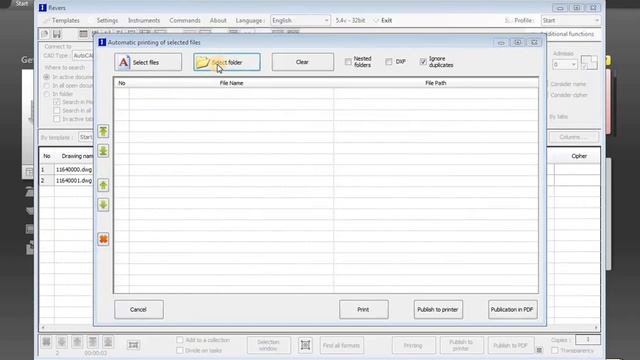Open the Language dropdown showing English

tap(300, 20)
